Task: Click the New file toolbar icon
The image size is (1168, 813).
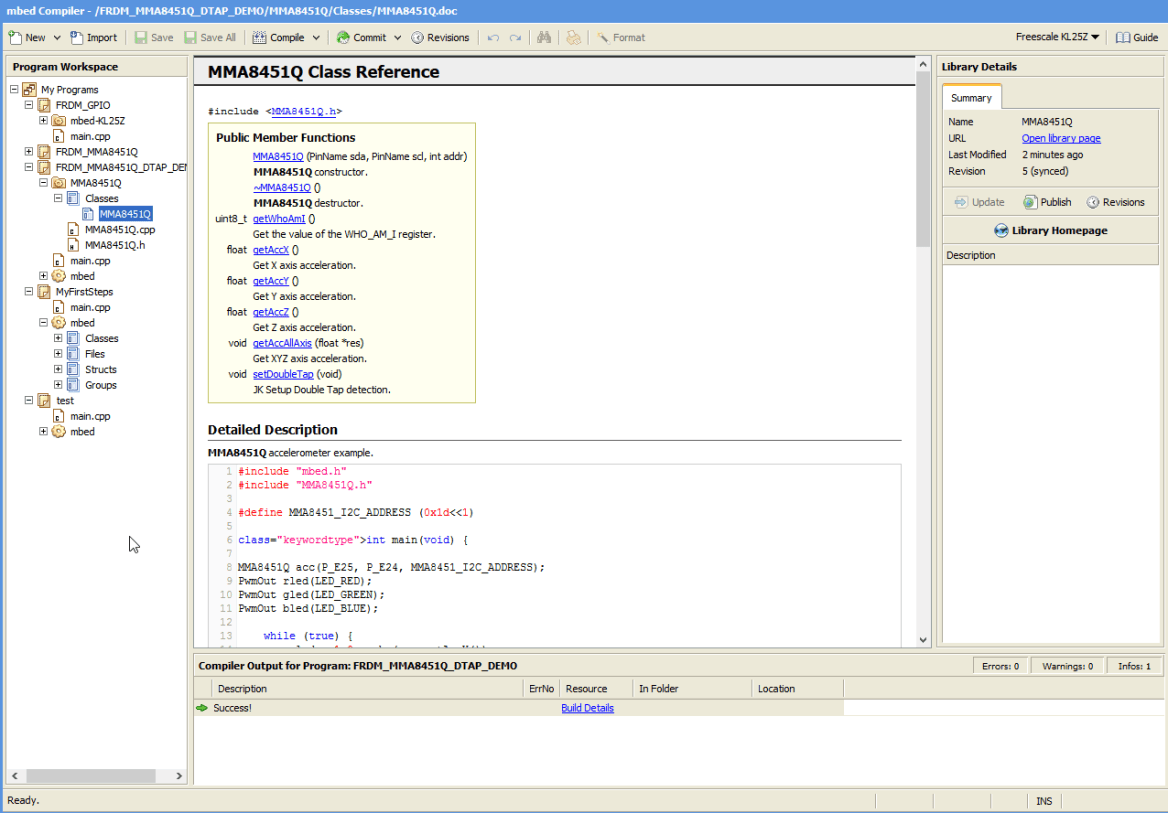Action: pos(15,37)
